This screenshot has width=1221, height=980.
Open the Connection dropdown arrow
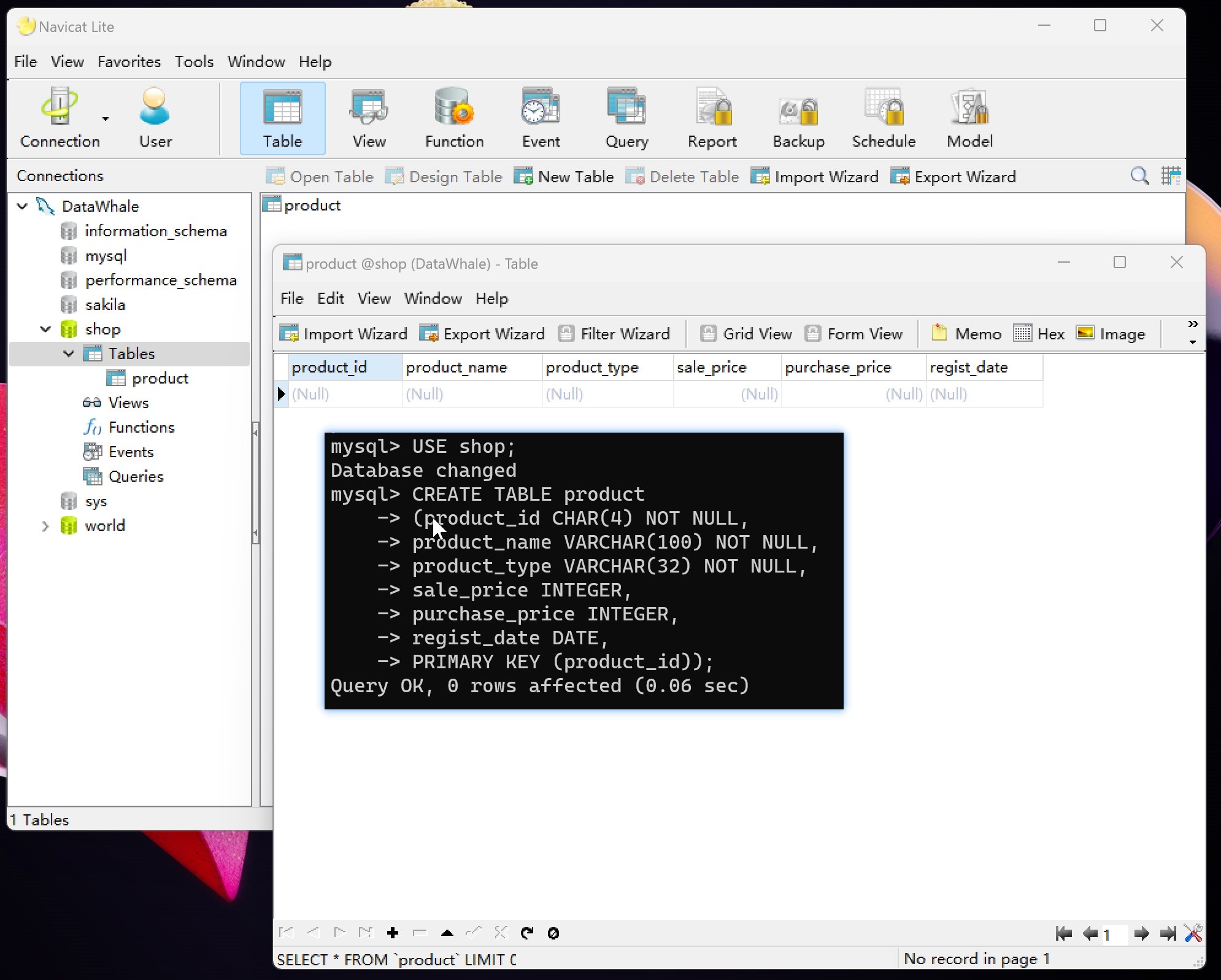(106, 119)
